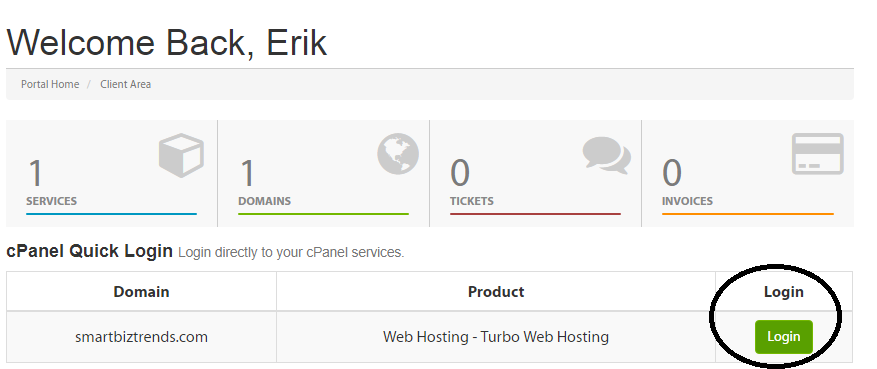The height and width of the screenshot is (369, 877).
Task: Select the smartbiztrends.com domain cell
Action: click(142, 337)
